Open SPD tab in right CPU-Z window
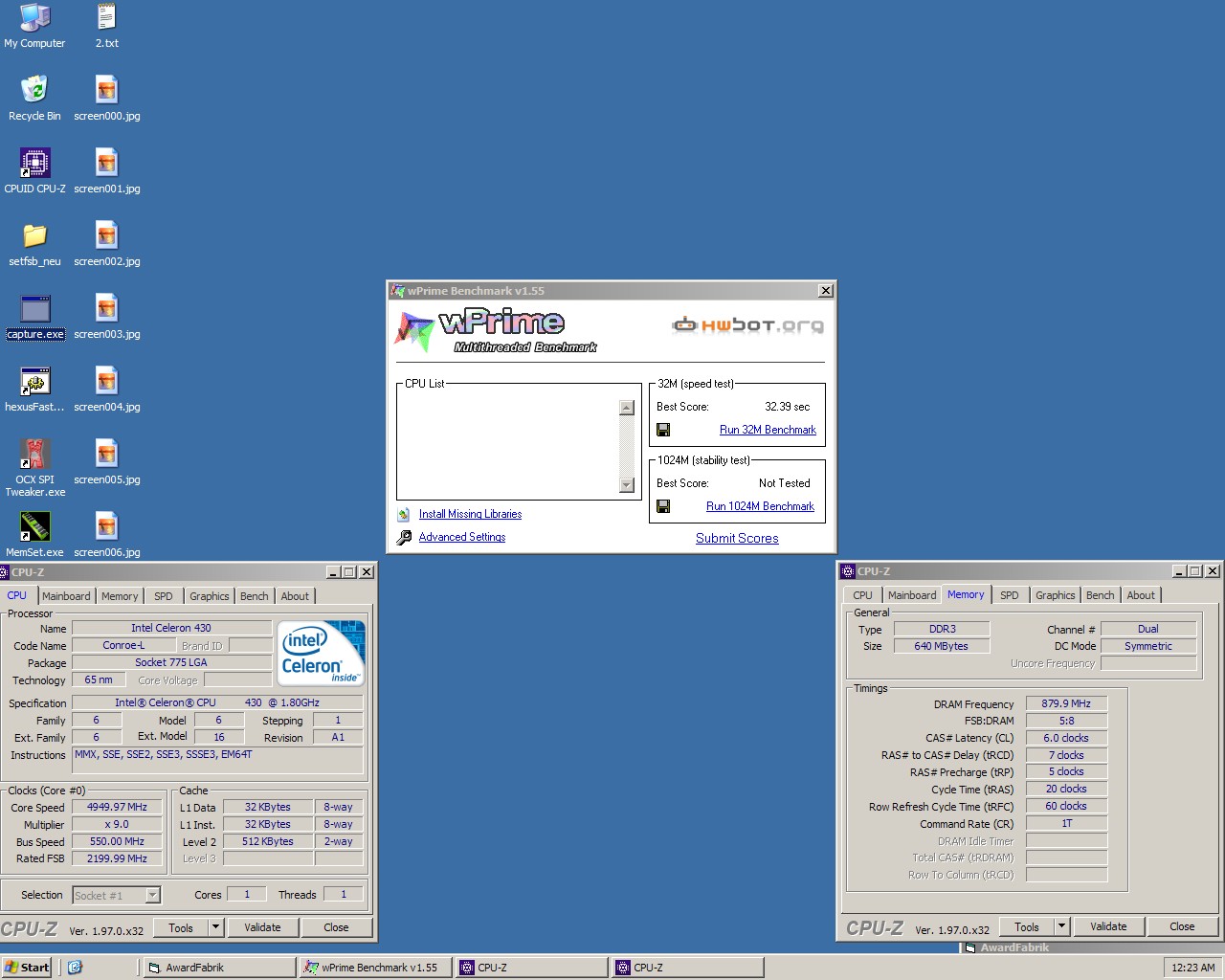 pyautogui.click(x=1009, y=594)
